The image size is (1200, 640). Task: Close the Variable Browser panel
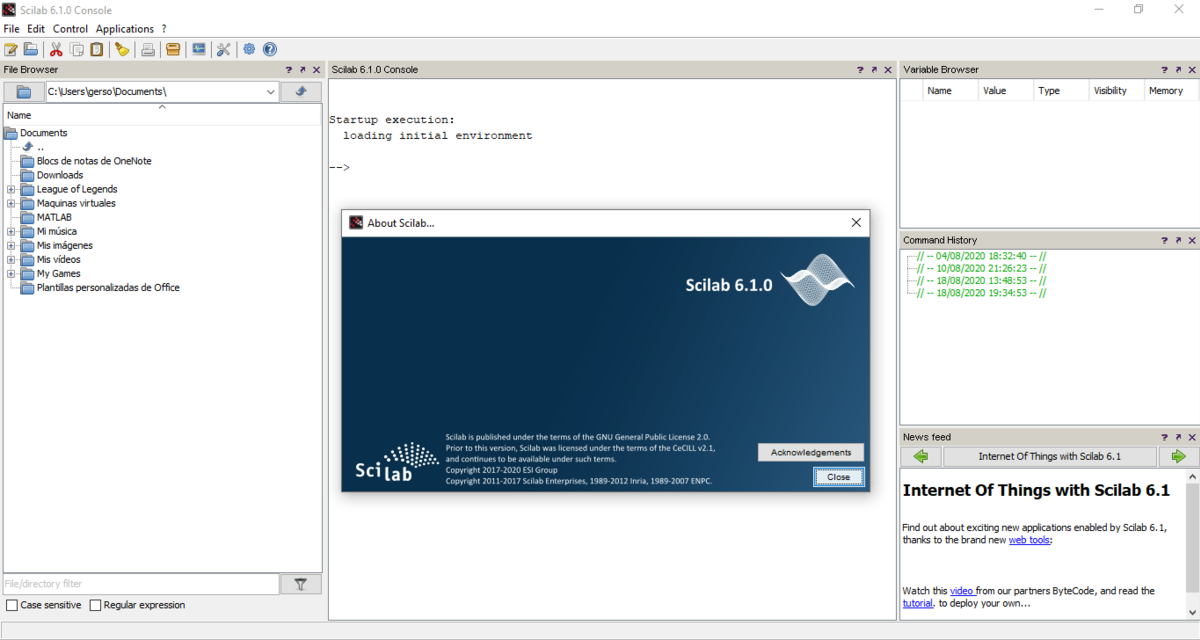point(1191,70)
